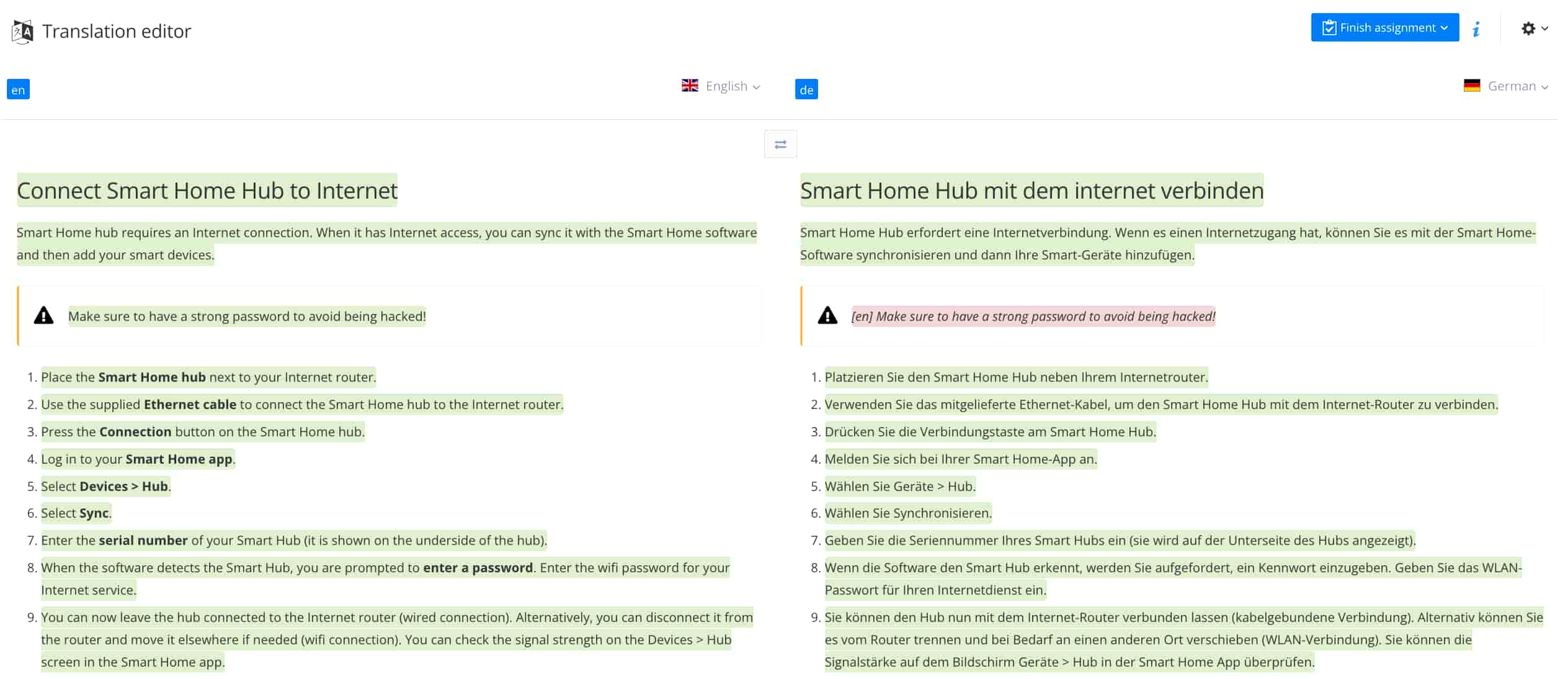
Task: Click the blue 'de' language badge
Action: point(806,89)
